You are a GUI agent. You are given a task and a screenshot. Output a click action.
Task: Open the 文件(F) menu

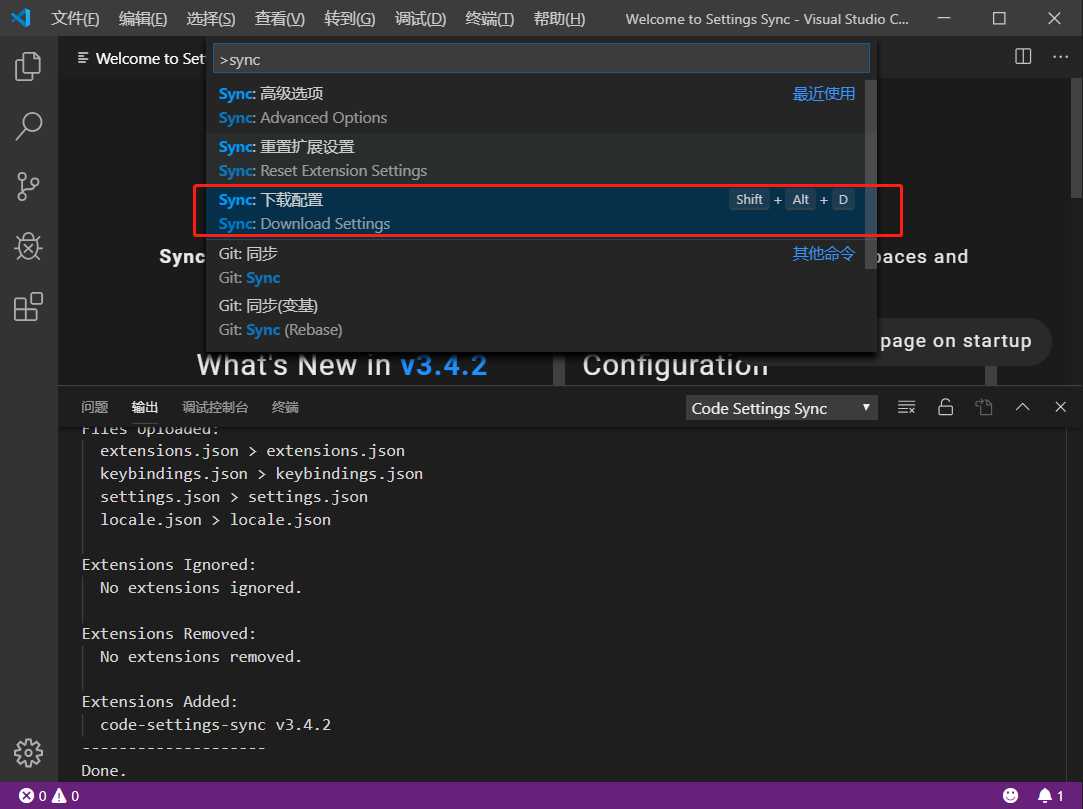point(75,19)
